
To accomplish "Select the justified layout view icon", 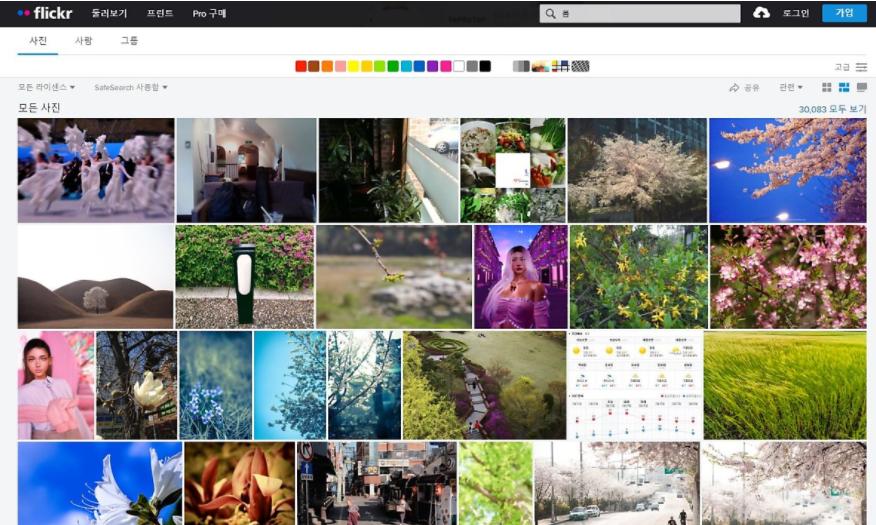I will pos(844,87).
